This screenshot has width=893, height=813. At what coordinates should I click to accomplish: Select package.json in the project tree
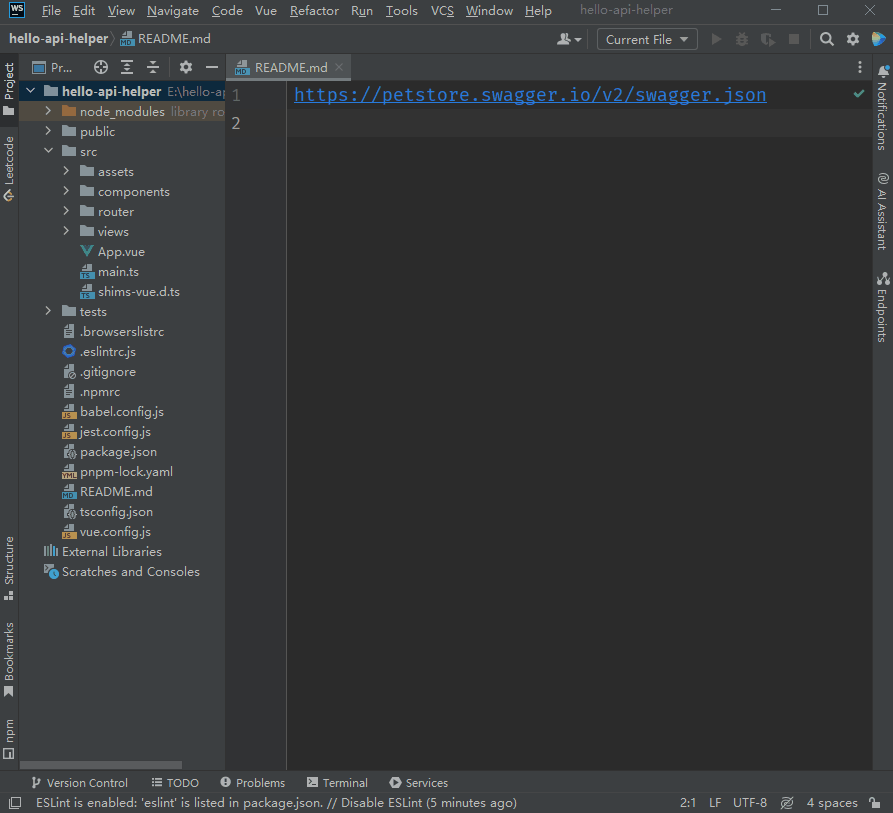point(118,451)
